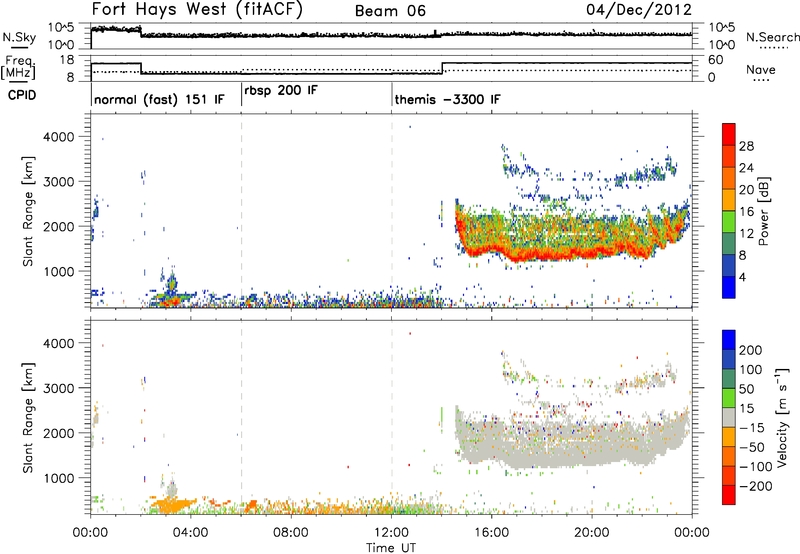The height and width of the screenshot is (554, 800).
Task: Click the 'Nave' legend label
Action: point(761,70)
